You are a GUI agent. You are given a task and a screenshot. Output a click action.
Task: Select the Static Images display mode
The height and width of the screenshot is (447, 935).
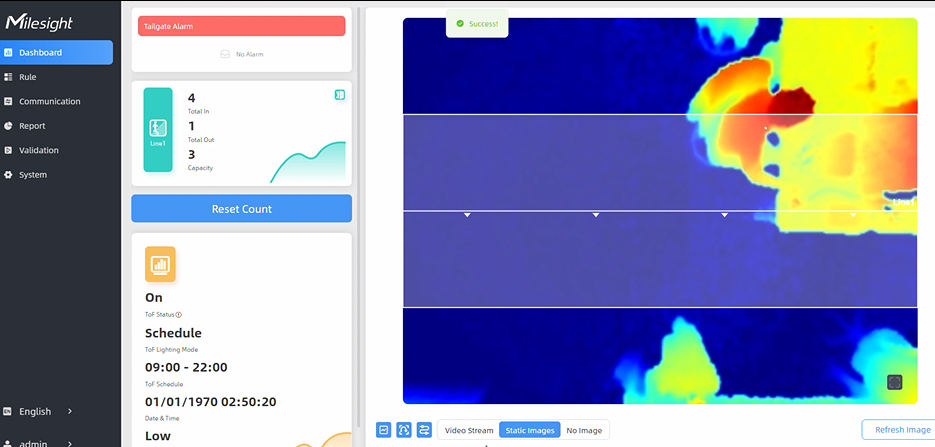[527, 430]
